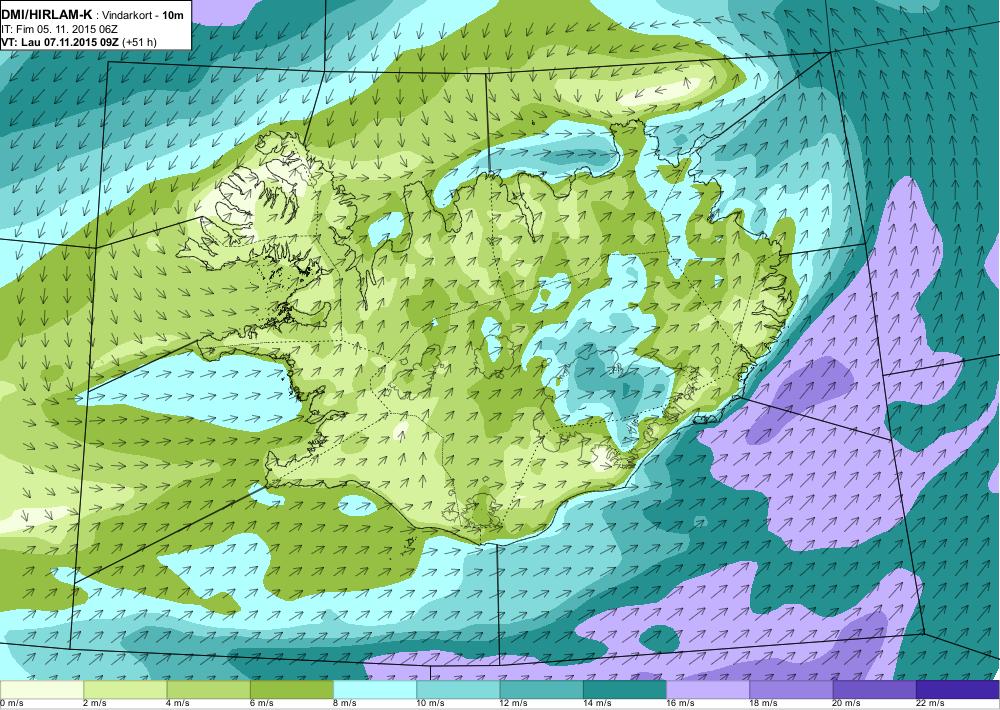This screenshot has height=710, width=1000.
Task: Click the '8 m/s' legend label
Action: tap(345, 703)
